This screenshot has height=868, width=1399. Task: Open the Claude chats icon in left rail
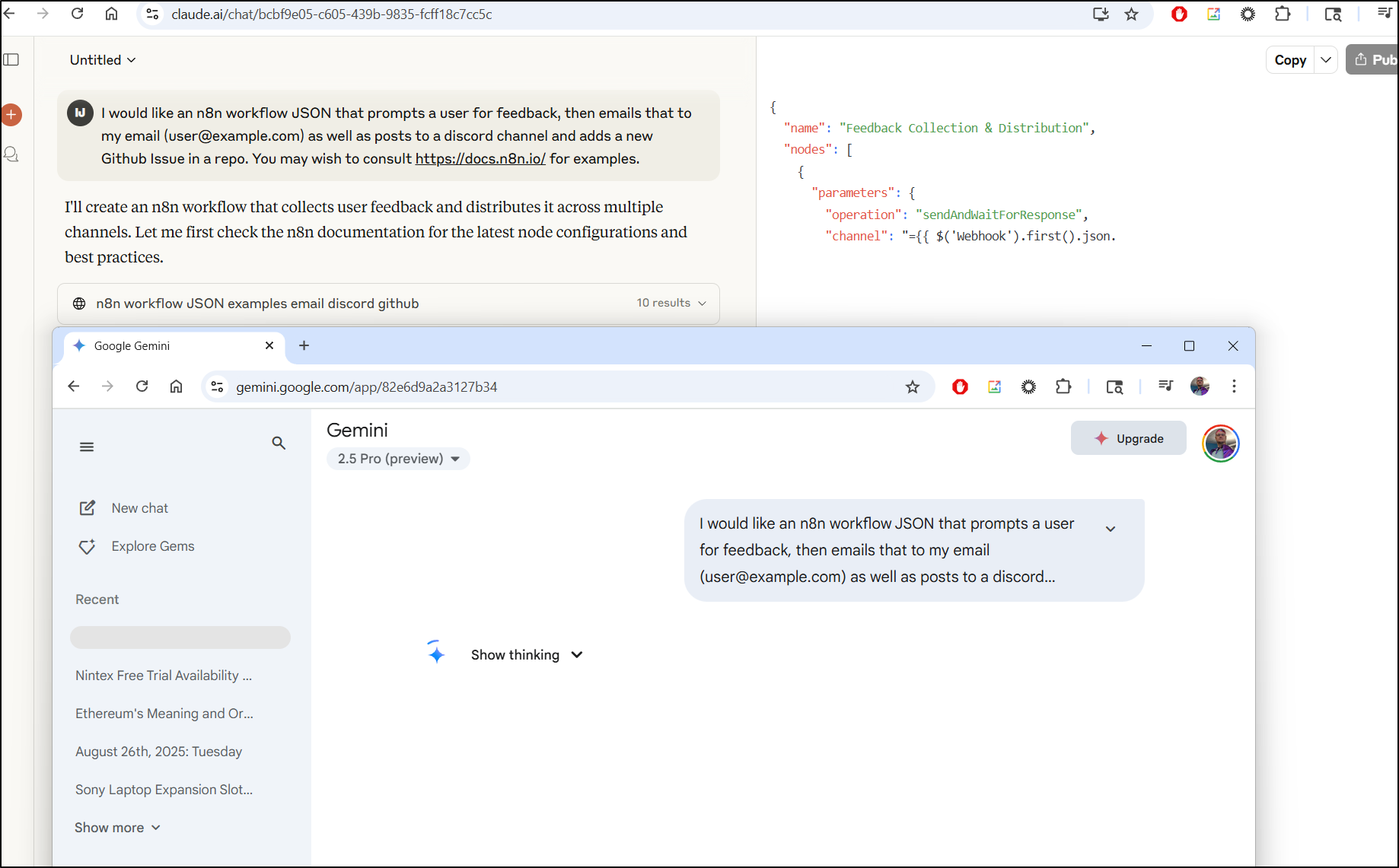[x=11, y=154]
